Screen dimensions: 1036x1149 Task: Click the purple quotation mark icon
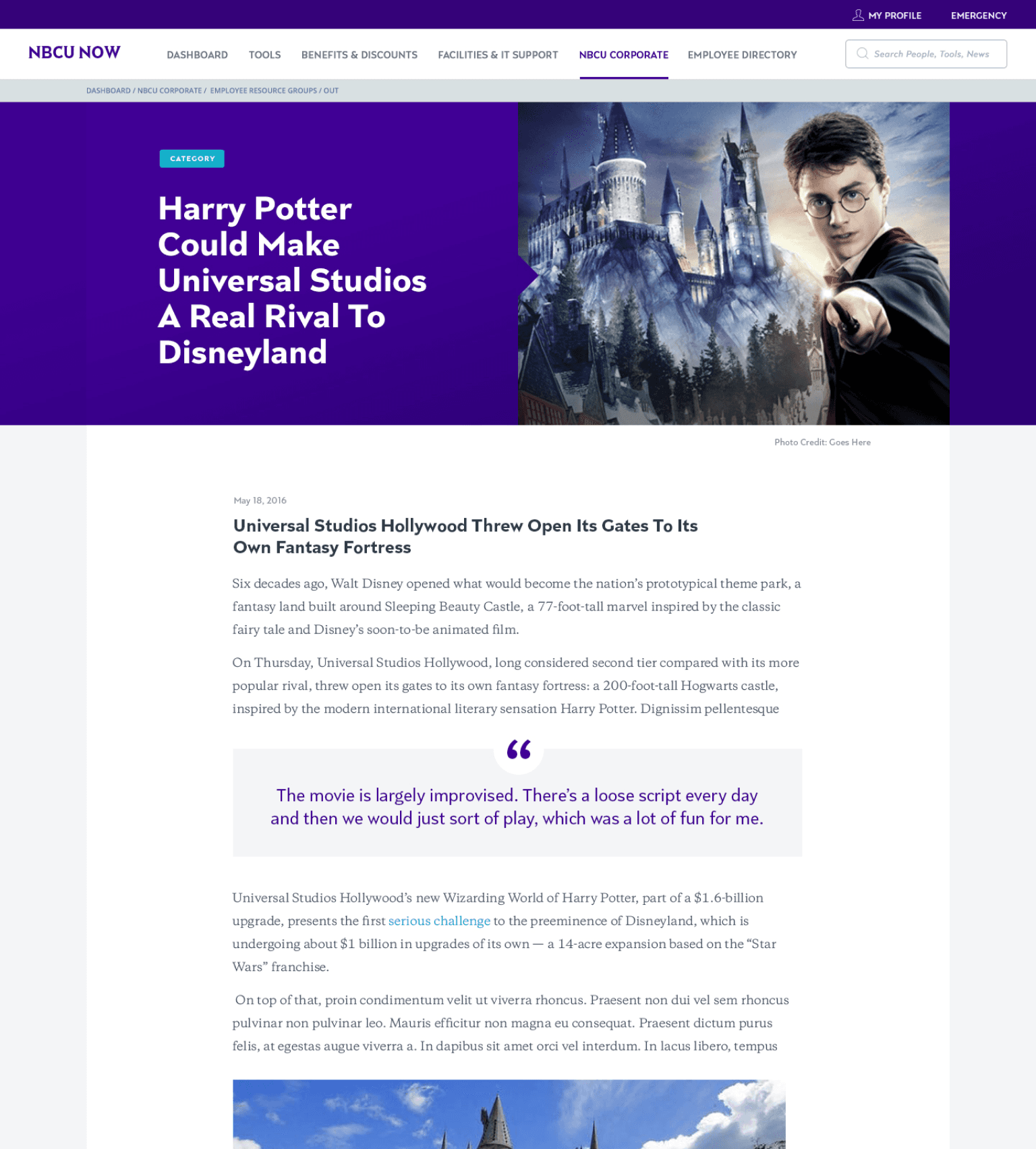coord(519,749)
